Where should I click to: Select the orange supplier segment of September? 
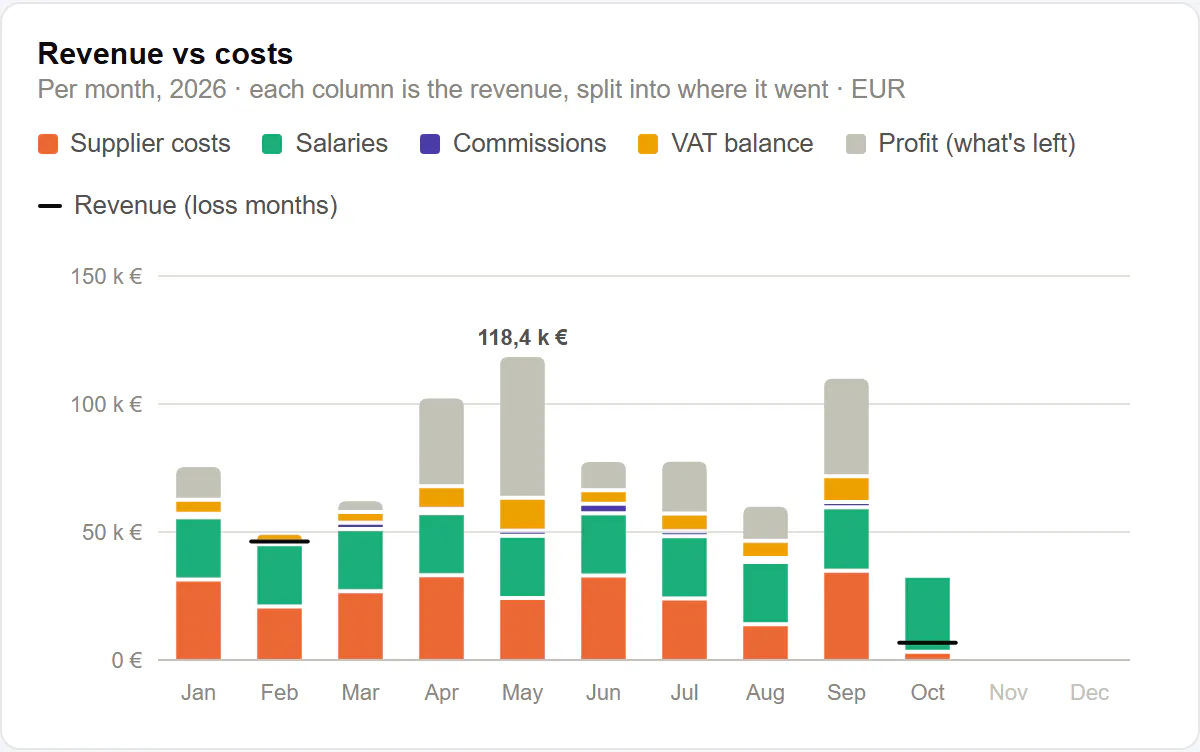pyautogui.click(x=847, y=616)
